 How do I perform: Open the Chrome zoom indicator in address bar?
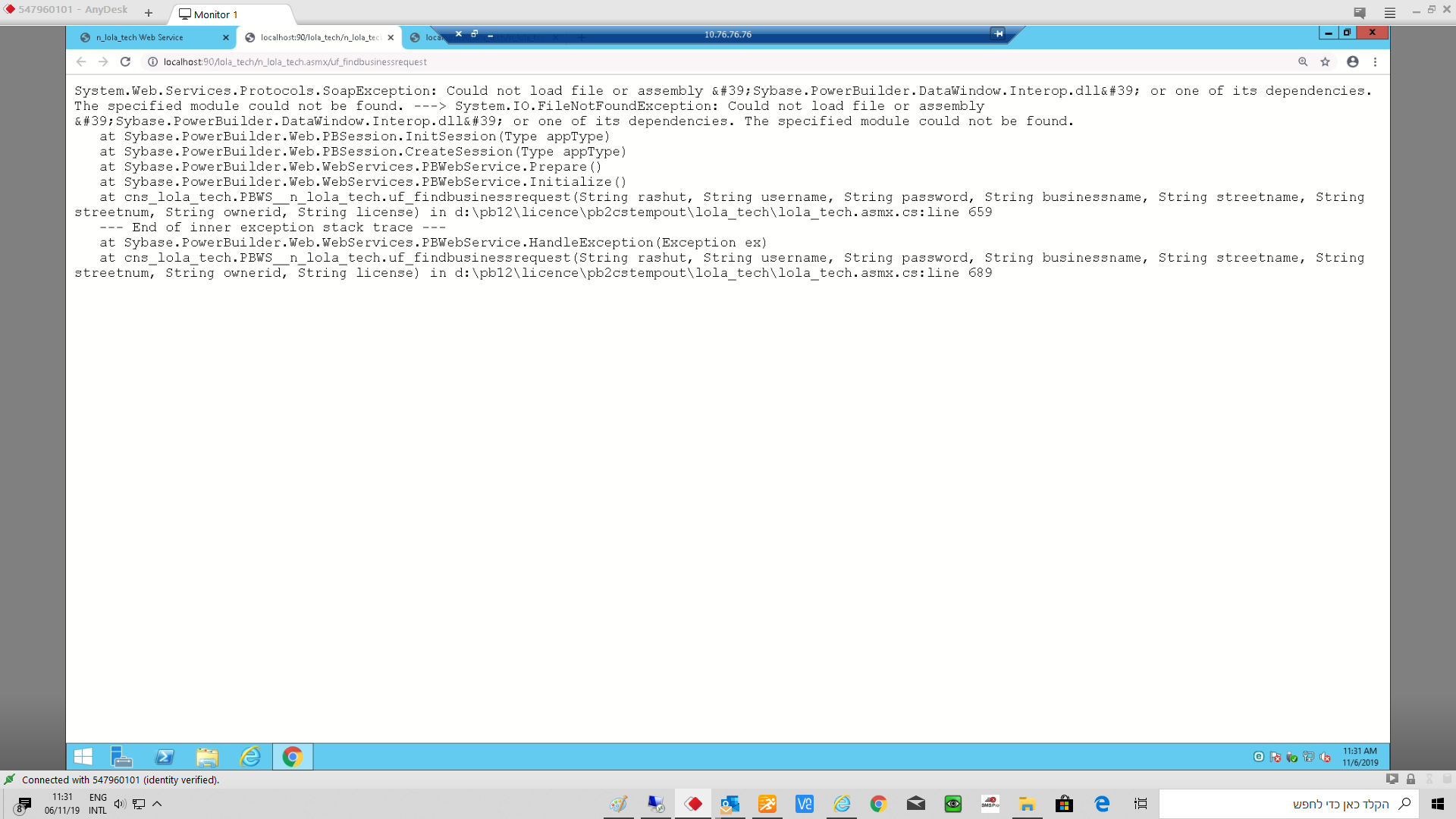(x=1303, y=61)
